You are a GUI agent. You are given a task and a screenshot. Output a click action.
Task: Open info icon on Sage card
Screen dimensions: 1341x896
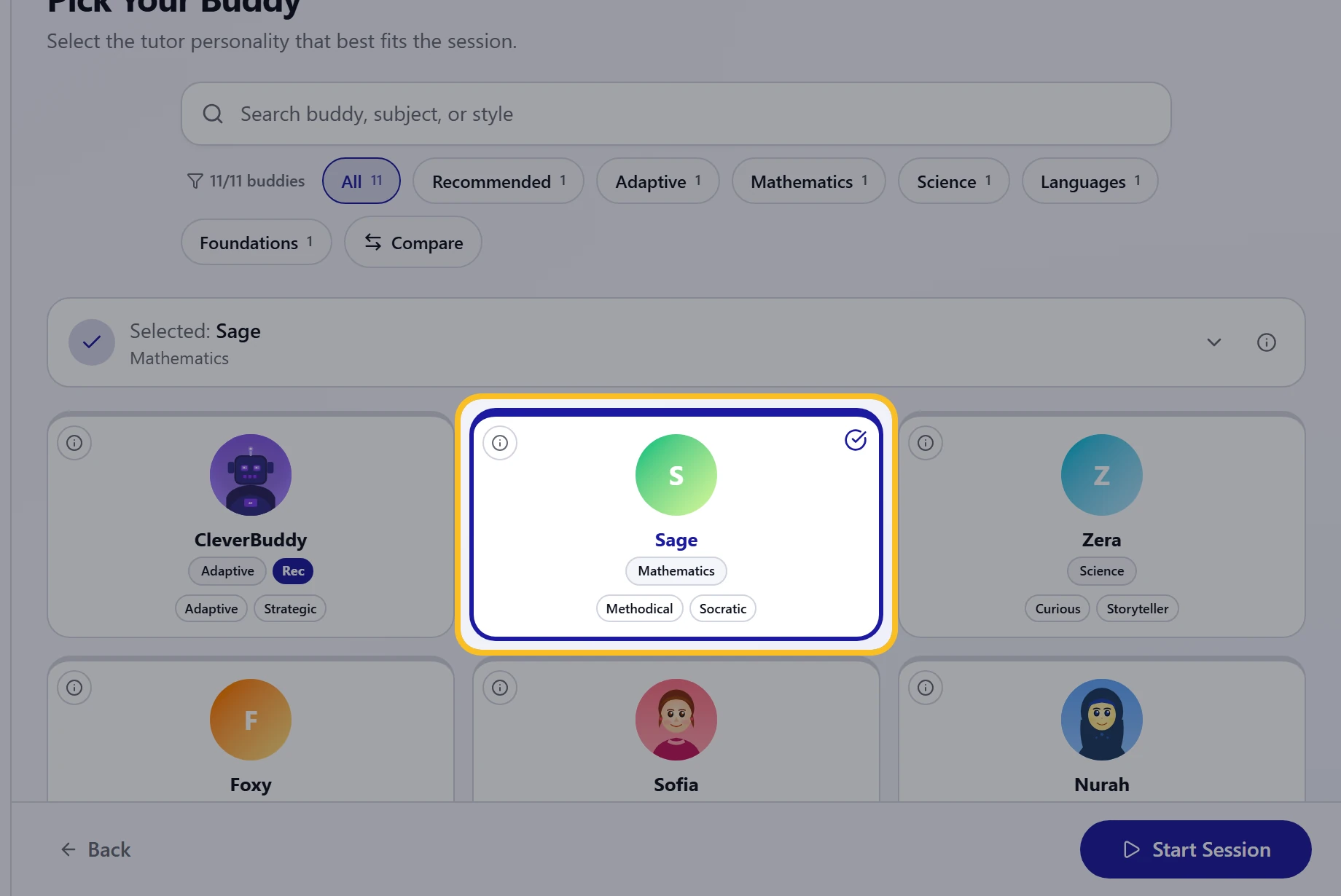point(500,443)
